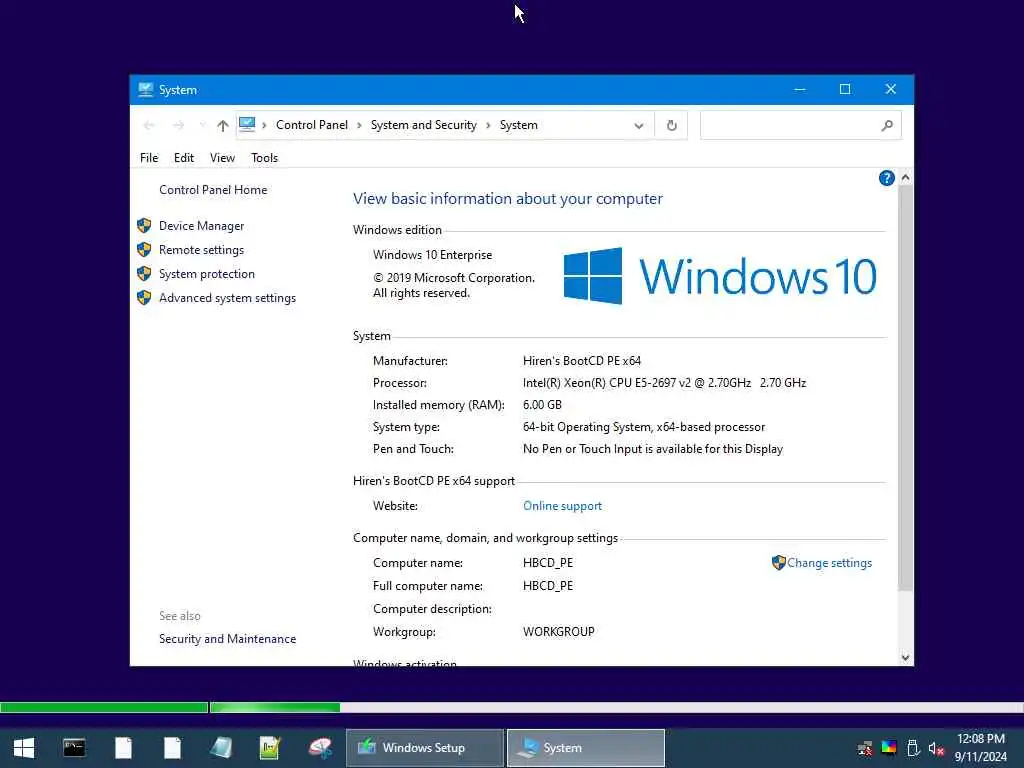Click the search magnifier icon
The width and height of the screenshot is (1024, 768).
coord(887,125)
